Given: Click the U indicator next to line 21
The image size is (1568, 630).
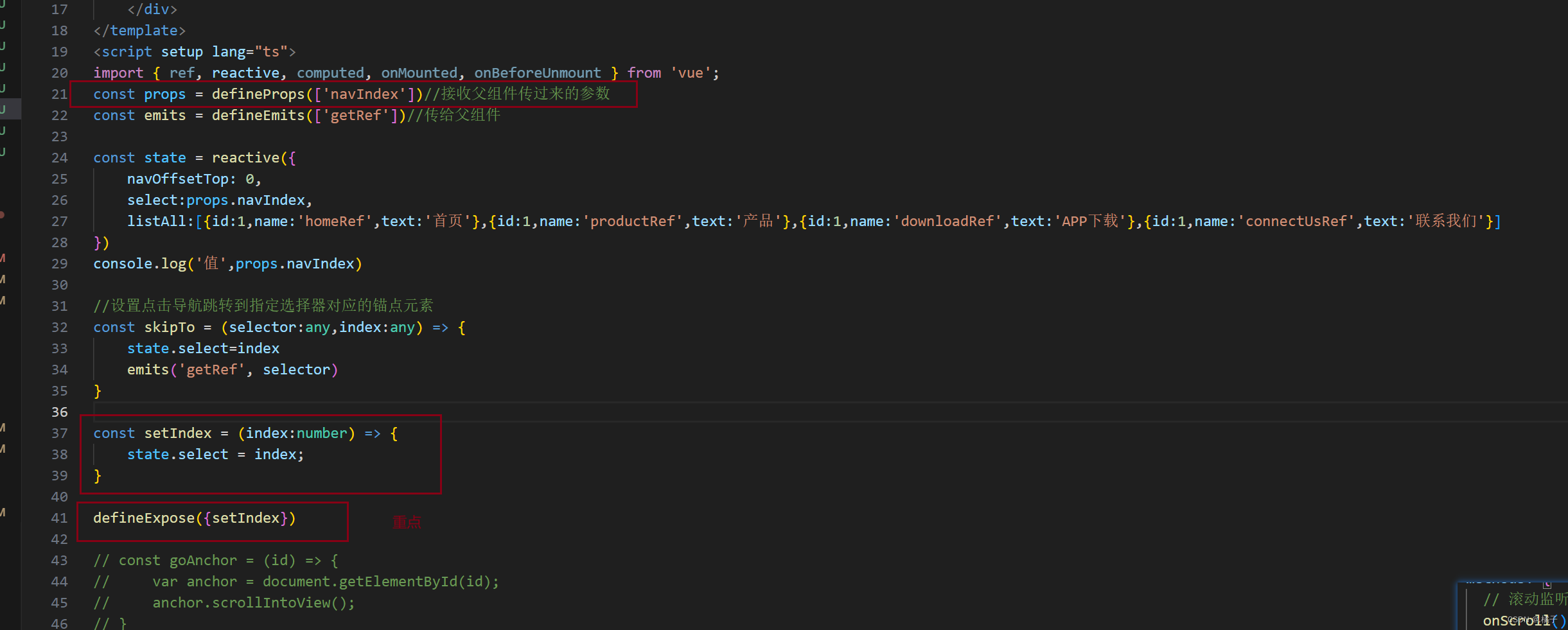Looking at the screenshot, I should click(x=4, y=89).
